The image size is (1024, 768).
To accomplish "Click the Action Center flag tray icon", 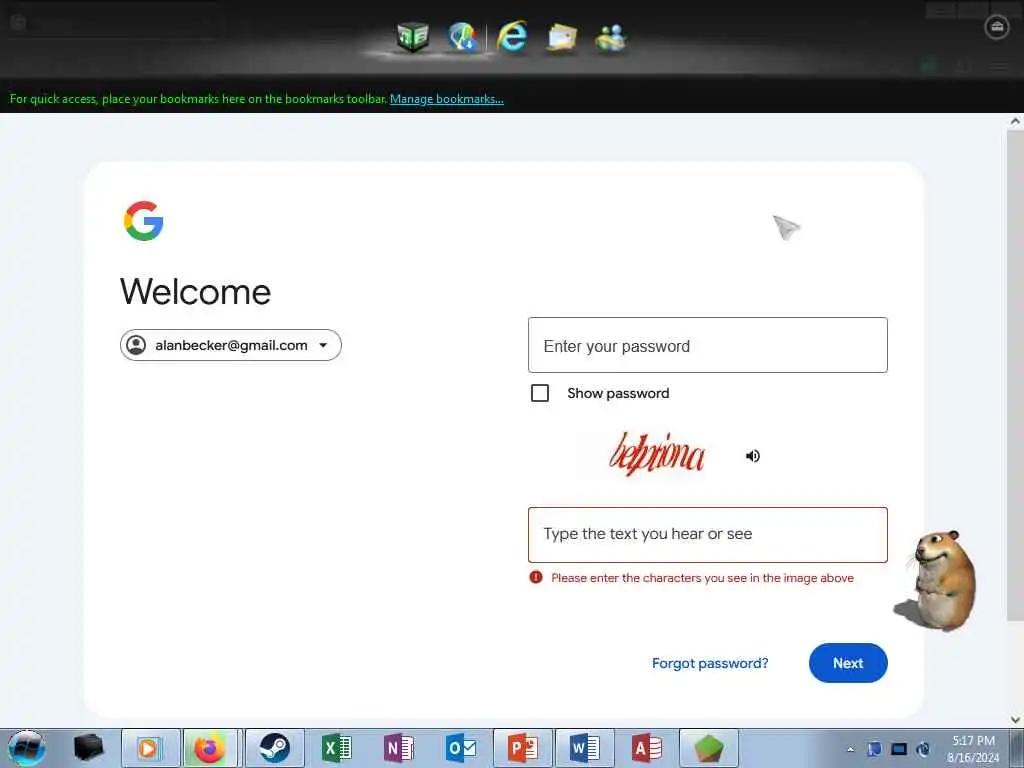I will tap(874, 749).
